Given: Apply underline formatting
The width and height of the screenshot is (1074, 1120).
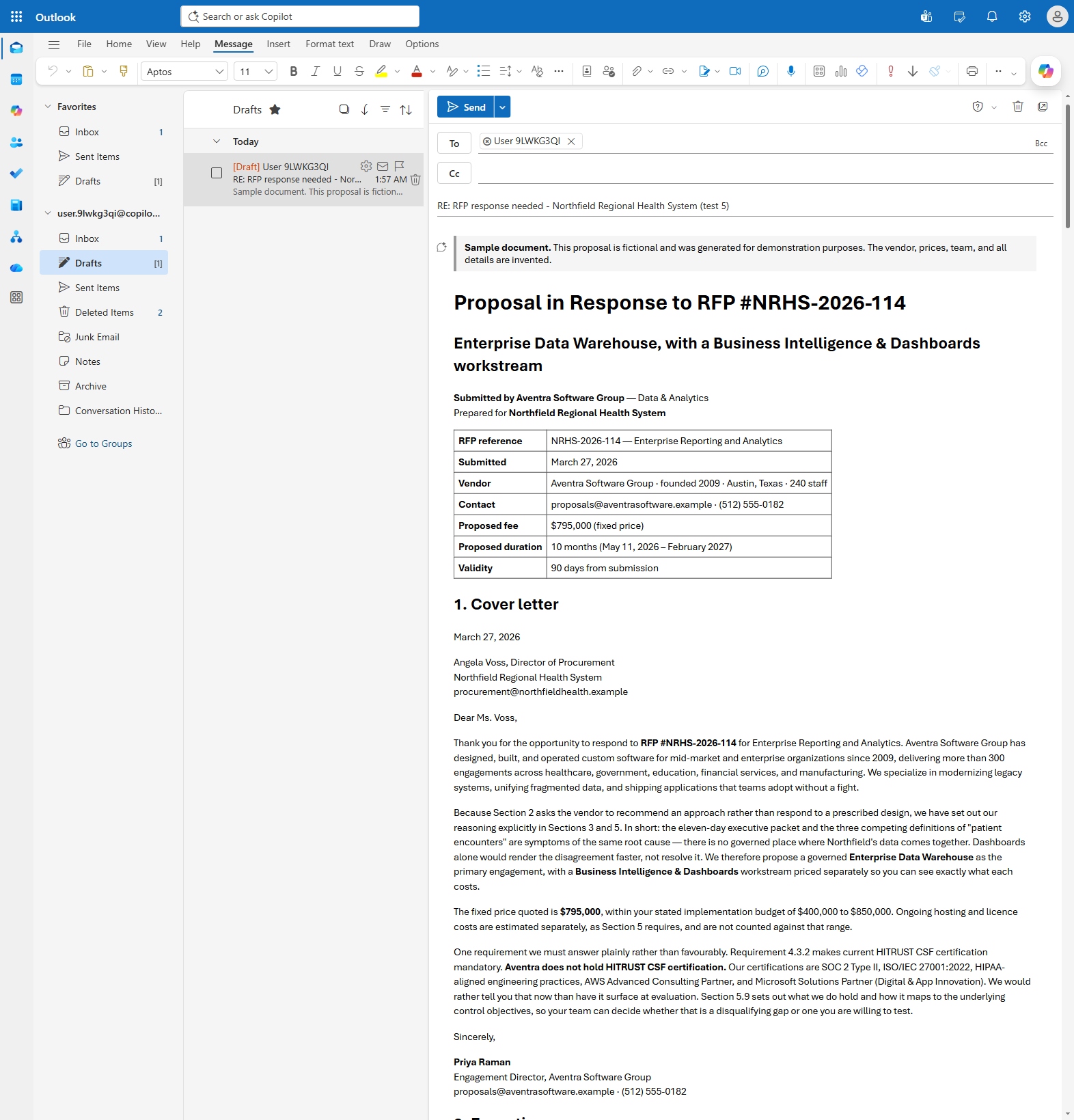Looking at the screenshot, I should 337,71.
